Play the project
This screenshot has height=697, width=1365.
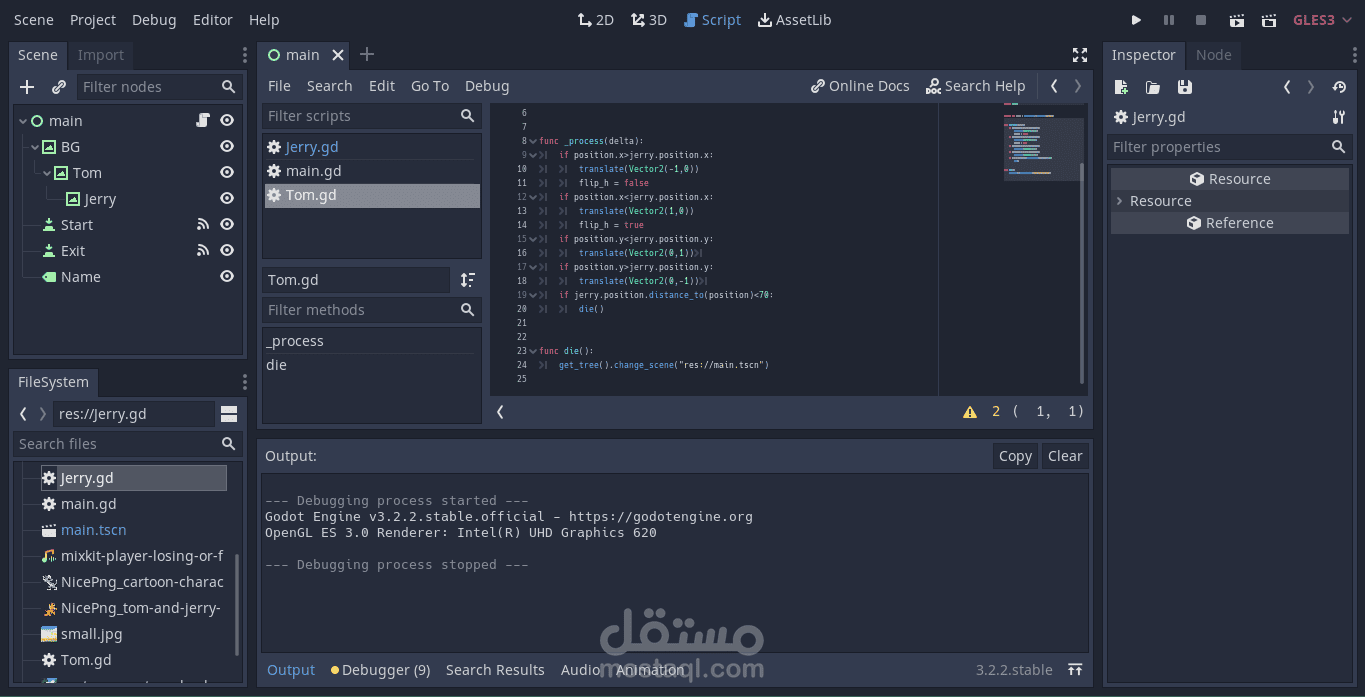(x=1136, y=20)
